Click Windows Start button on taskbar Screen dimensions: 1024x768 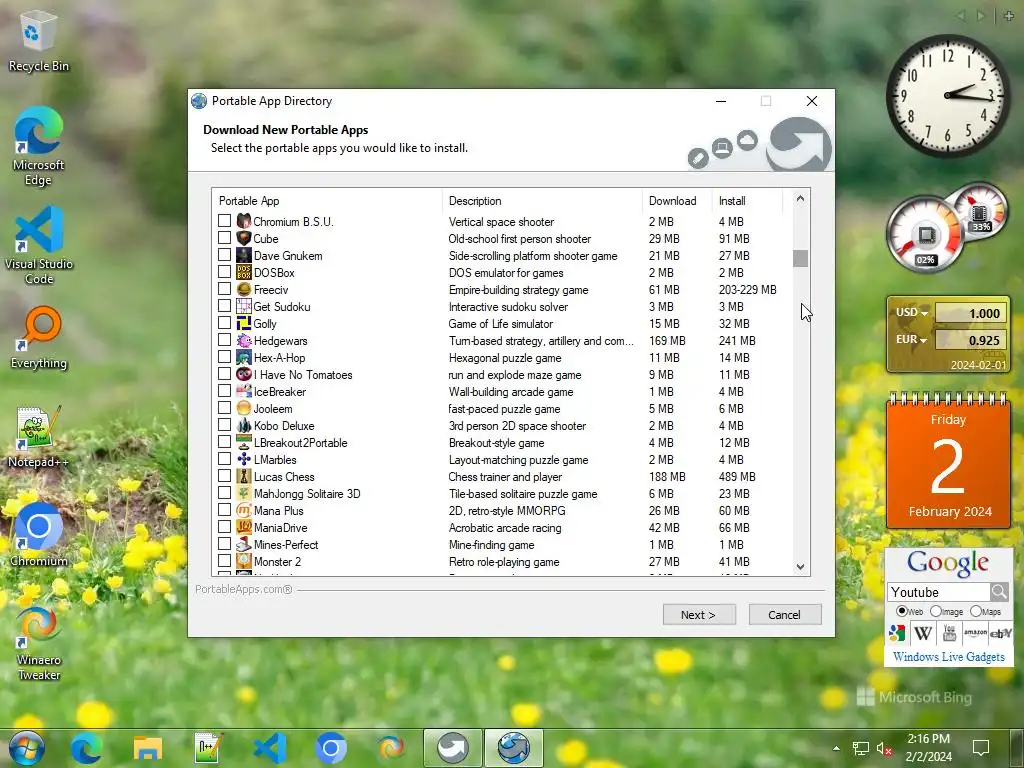(27, 748)
